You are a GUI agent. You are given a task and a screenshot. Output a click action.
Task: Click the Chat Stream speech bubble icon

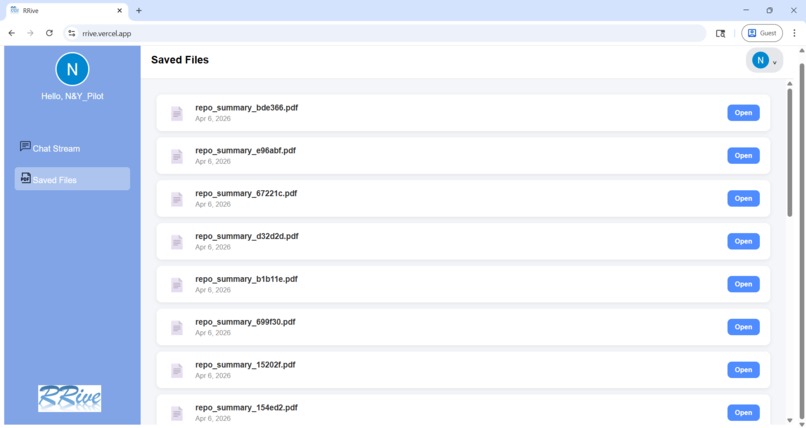click(x=25, y=146)
